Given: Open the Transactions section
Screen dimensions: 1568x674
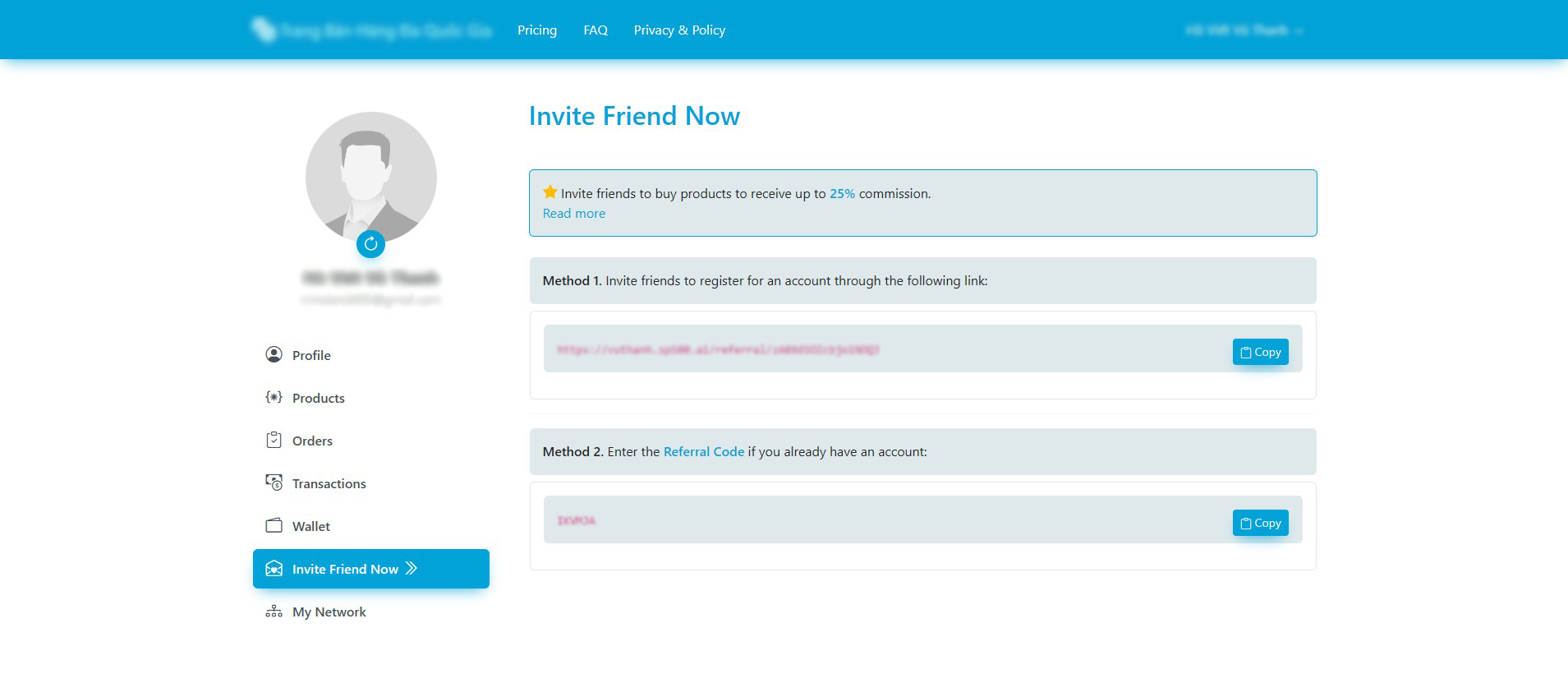Looking at the screenshot, I should coord(371,483).
